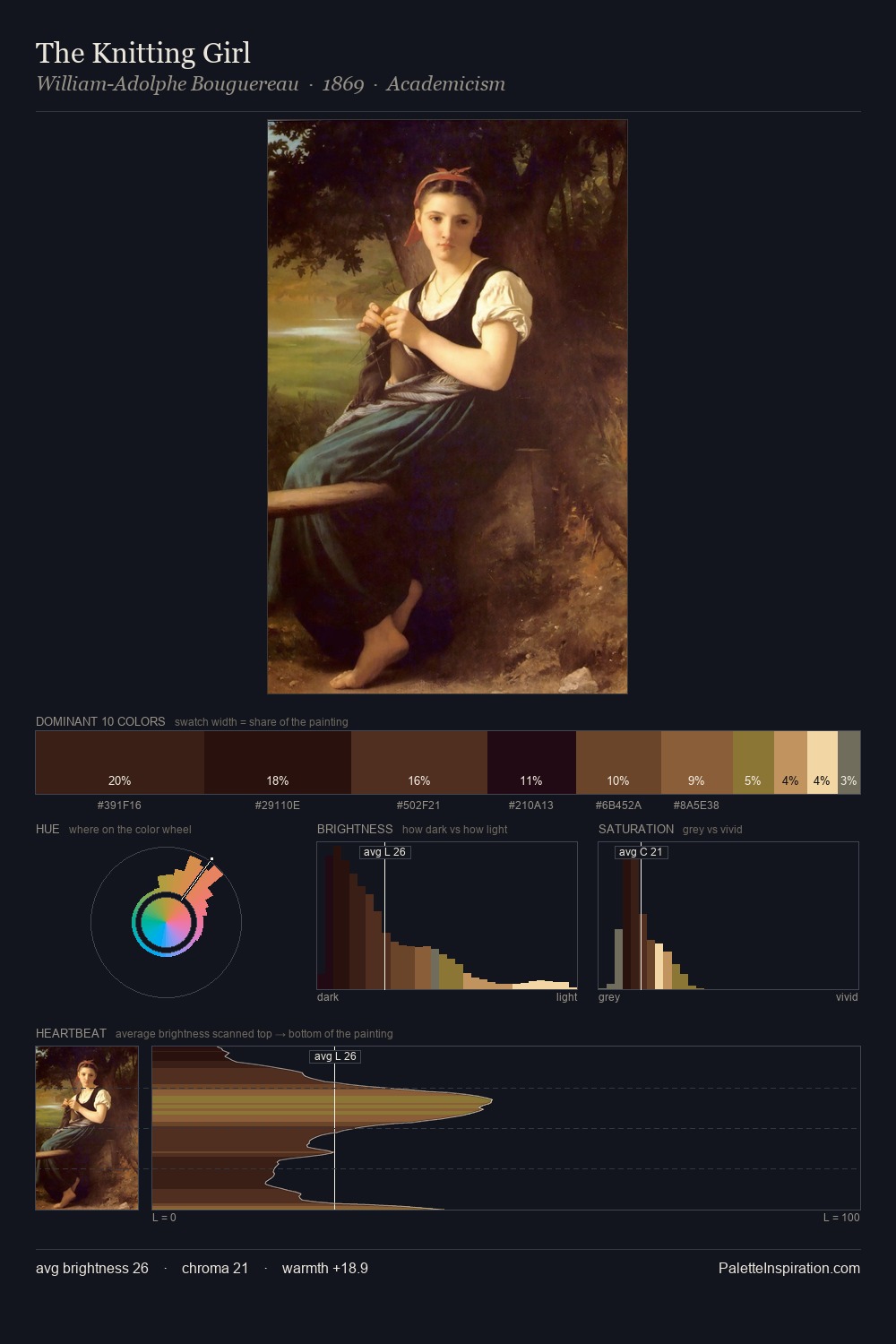Click the brightness histogram chart
Viewport: 896px width, 1344px height.
447,916
